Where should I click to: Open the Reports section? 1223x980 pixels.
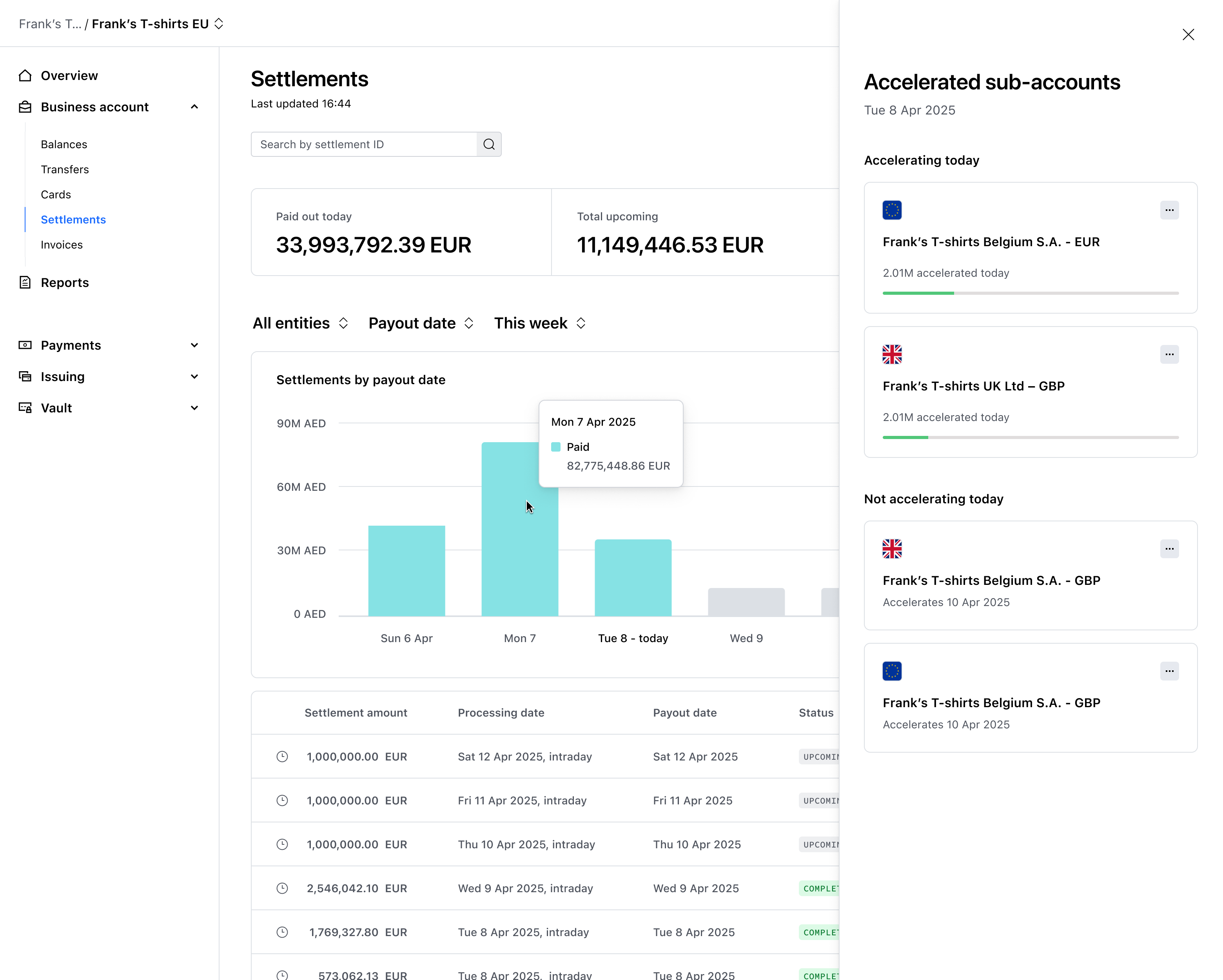(65, 282)
